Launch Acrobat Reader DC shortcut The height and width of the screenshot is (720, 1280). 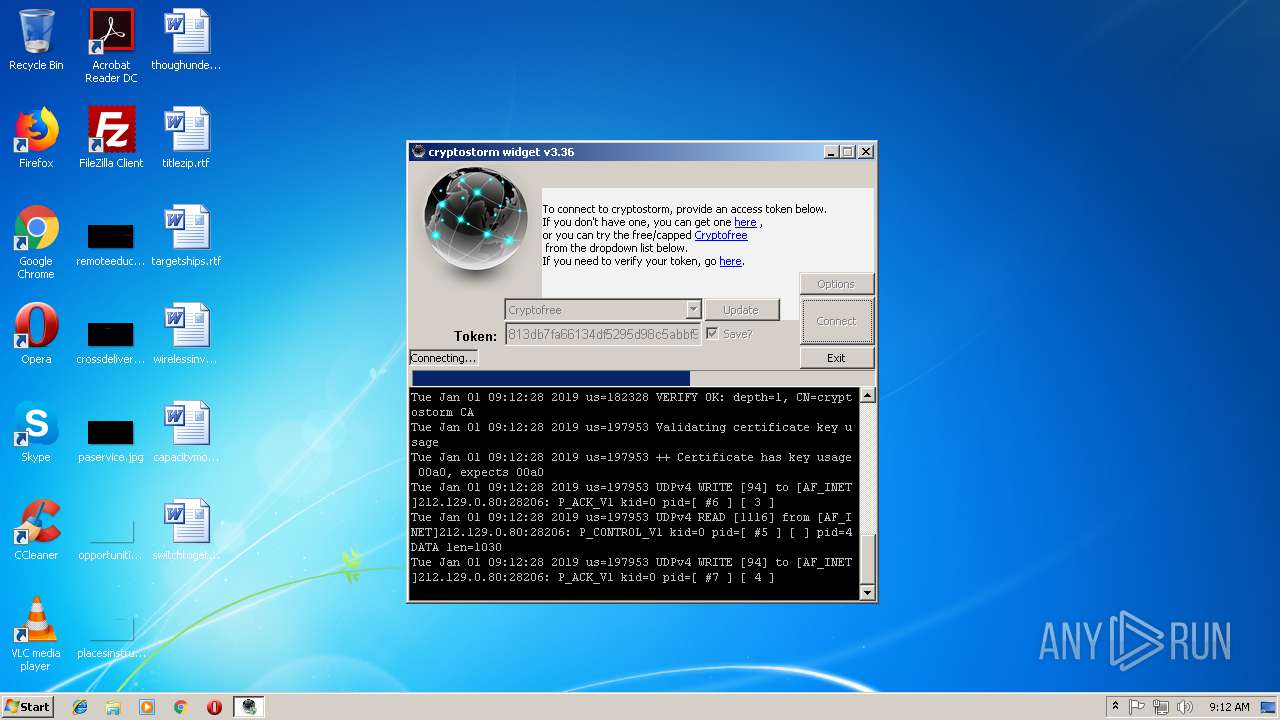click(x=111, y=45)
